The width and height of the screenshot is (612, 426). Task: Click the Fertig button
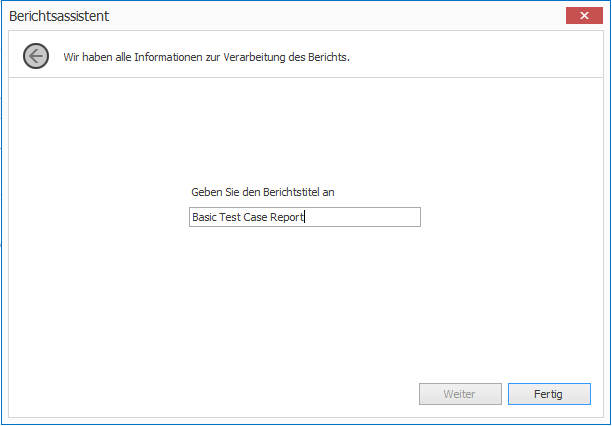[549, 394]
